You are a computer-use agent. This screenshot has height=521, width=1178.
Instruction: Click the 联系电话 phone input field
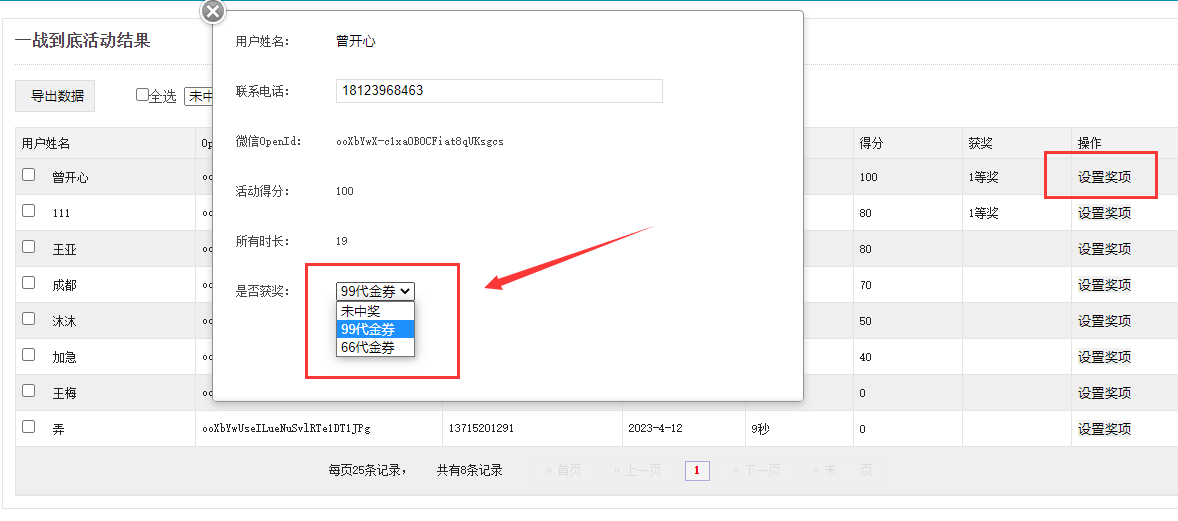pyautogui.click(x=499, y=91)
